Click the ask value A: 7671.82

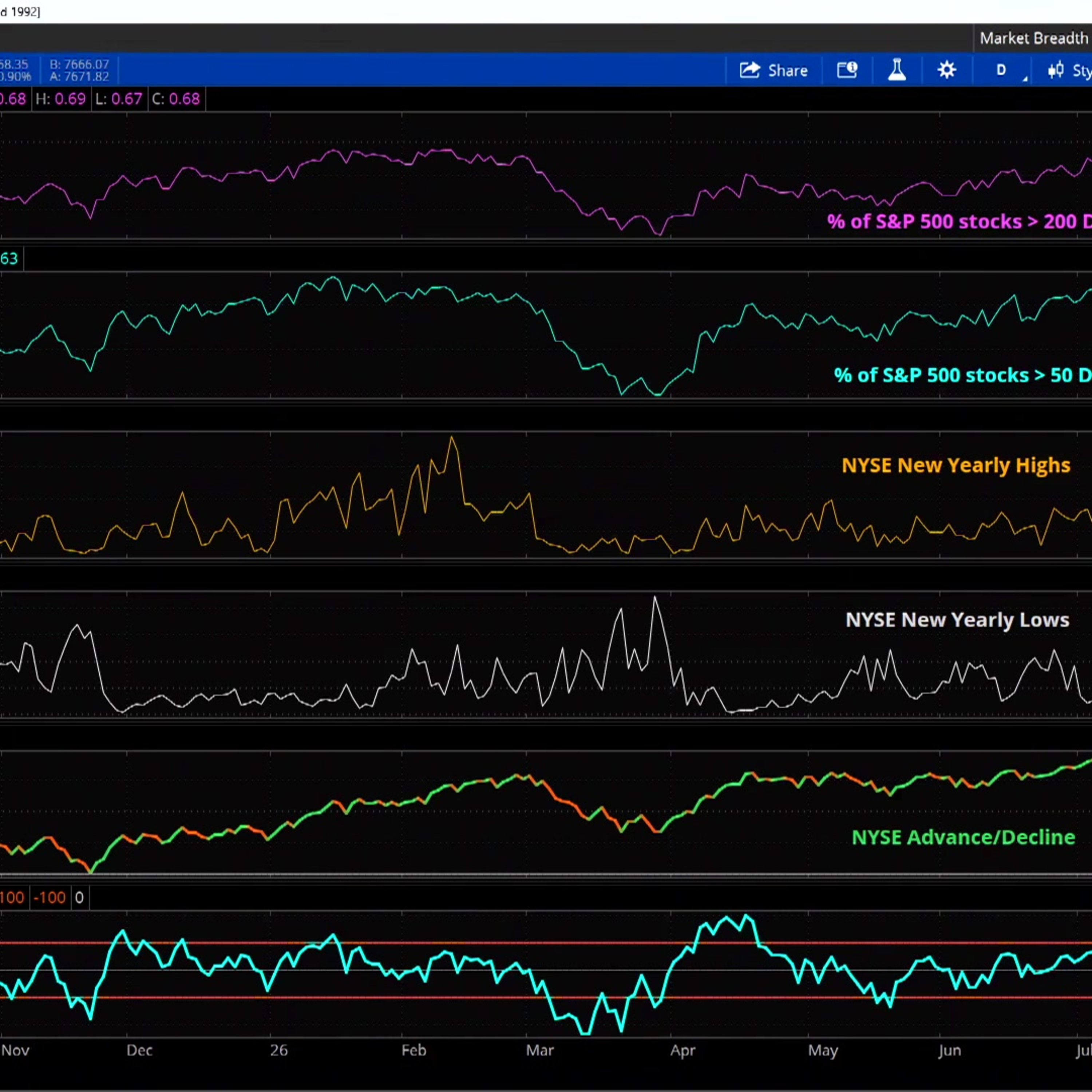pyautogui.click(x=79, y=76)
